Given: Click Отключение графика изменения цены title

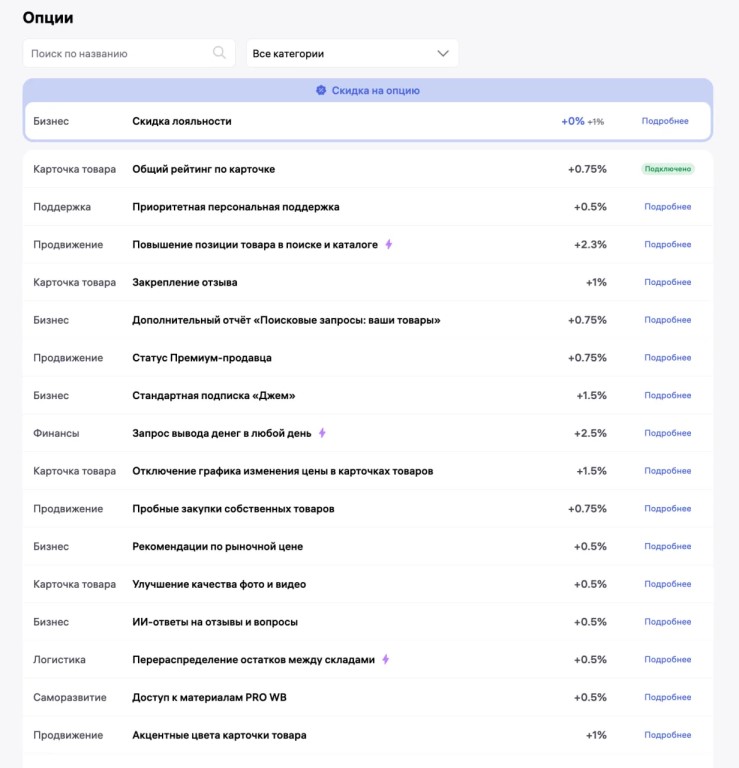Looking at the screenshot, I should point(283,471).
